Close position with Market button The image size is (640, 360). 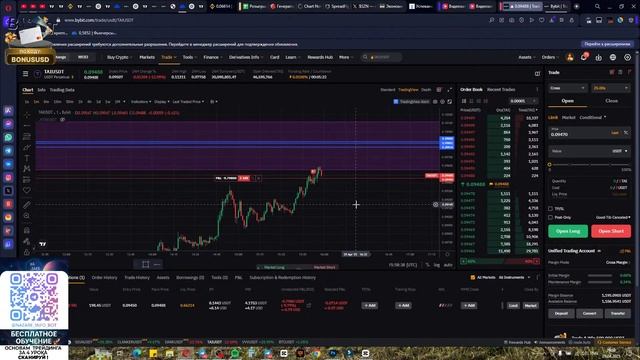pyautogui.click(x=530, y=305)
